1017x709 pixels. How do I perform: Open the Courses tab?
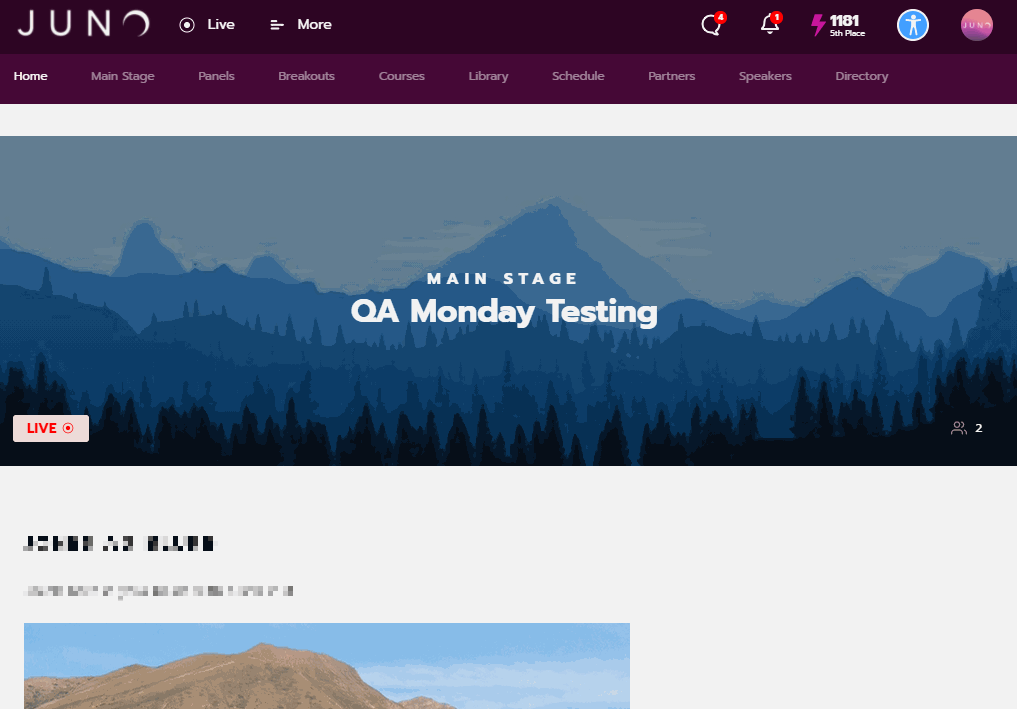(401, 76)
